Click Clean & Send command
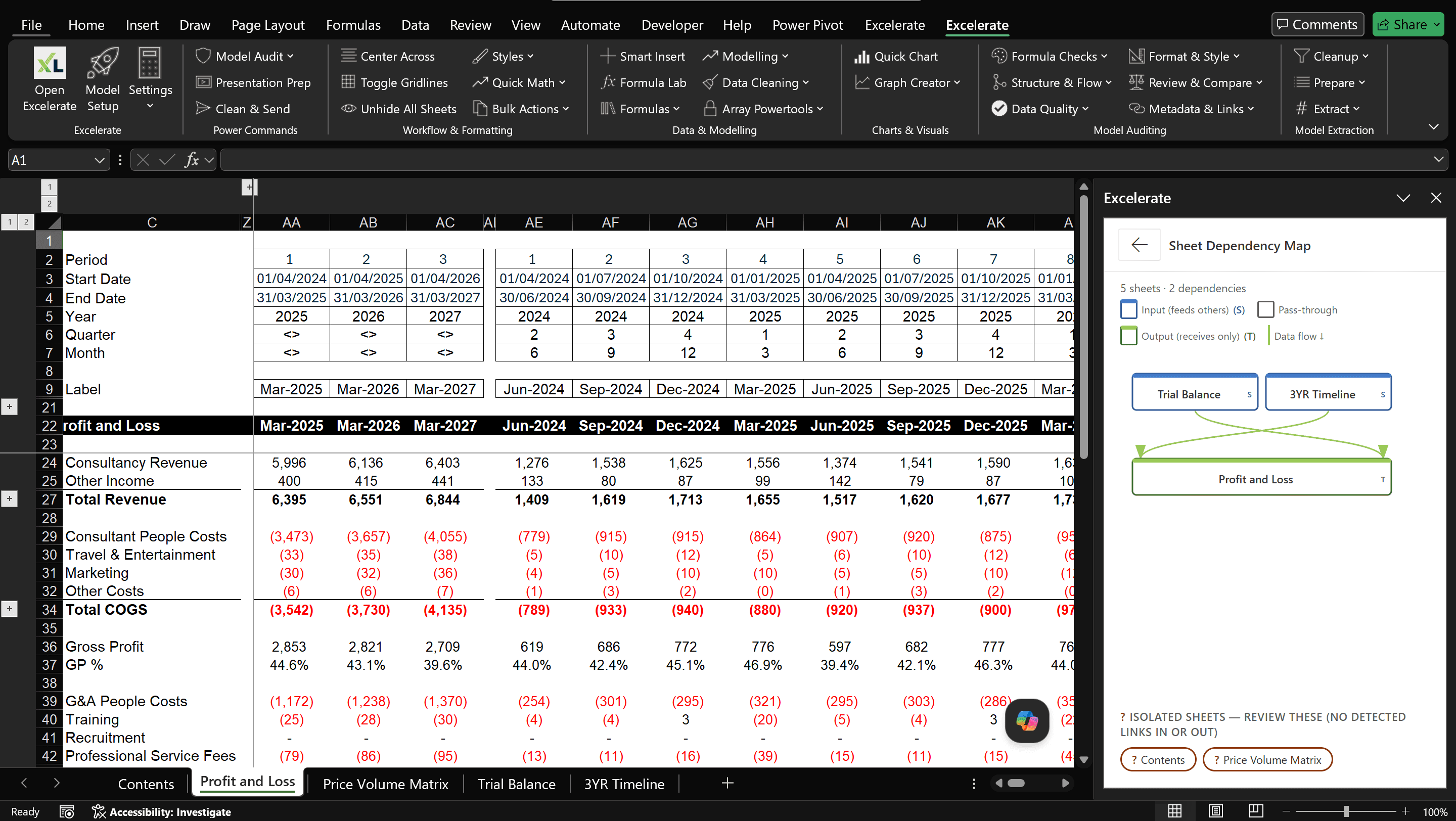Screen dimensions: 1456x821 coord(243,109)
